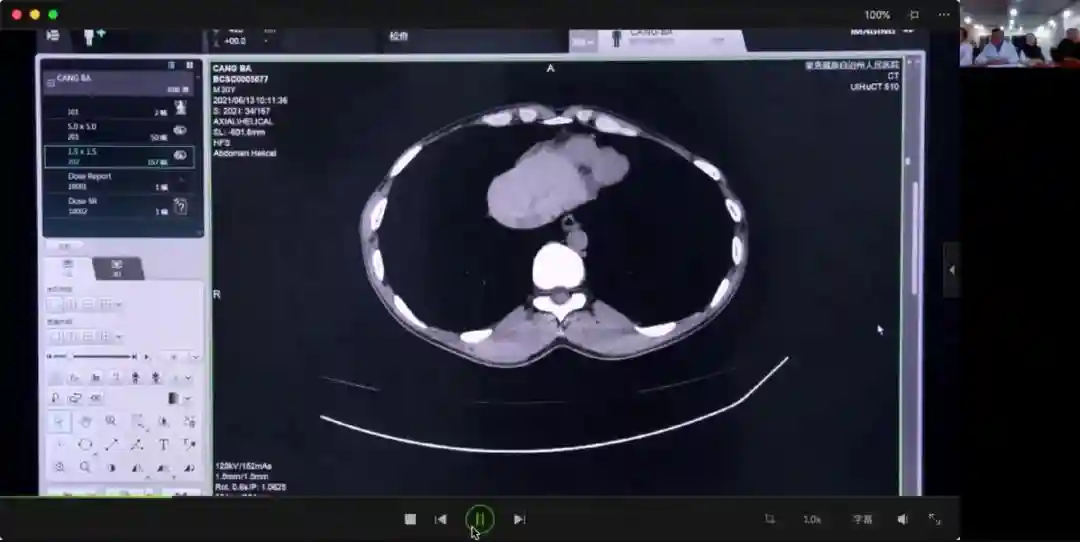Enter fullscreen mode in the player
This screenshot has width=1080, height=542.
935,519
